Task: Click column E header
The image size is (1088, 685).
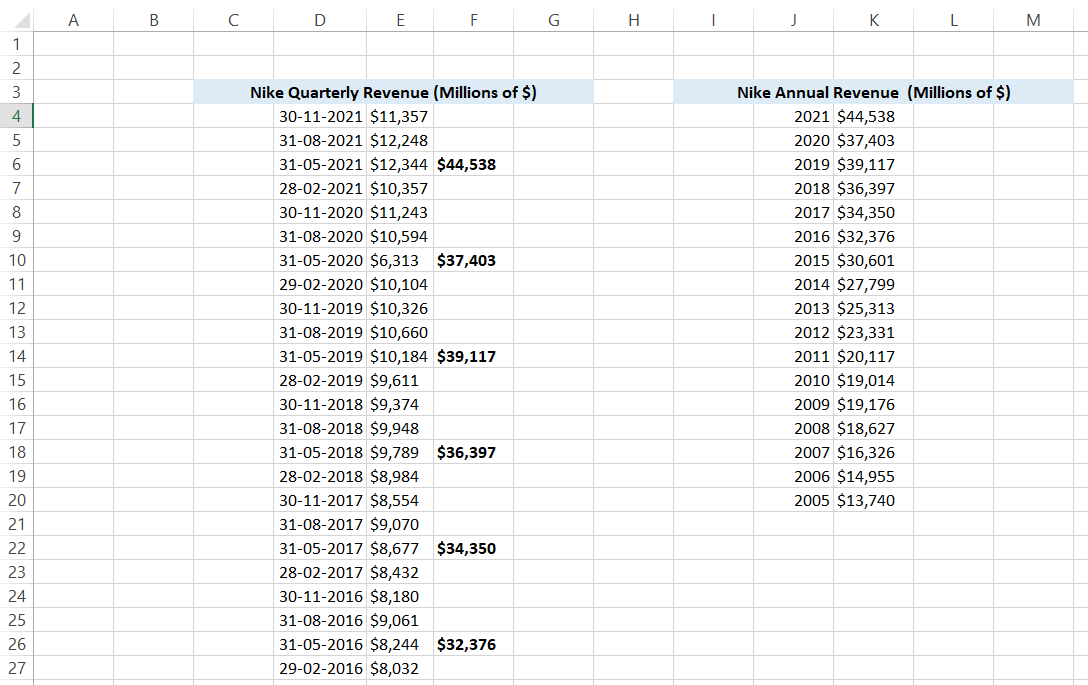Action: point(400,20)
